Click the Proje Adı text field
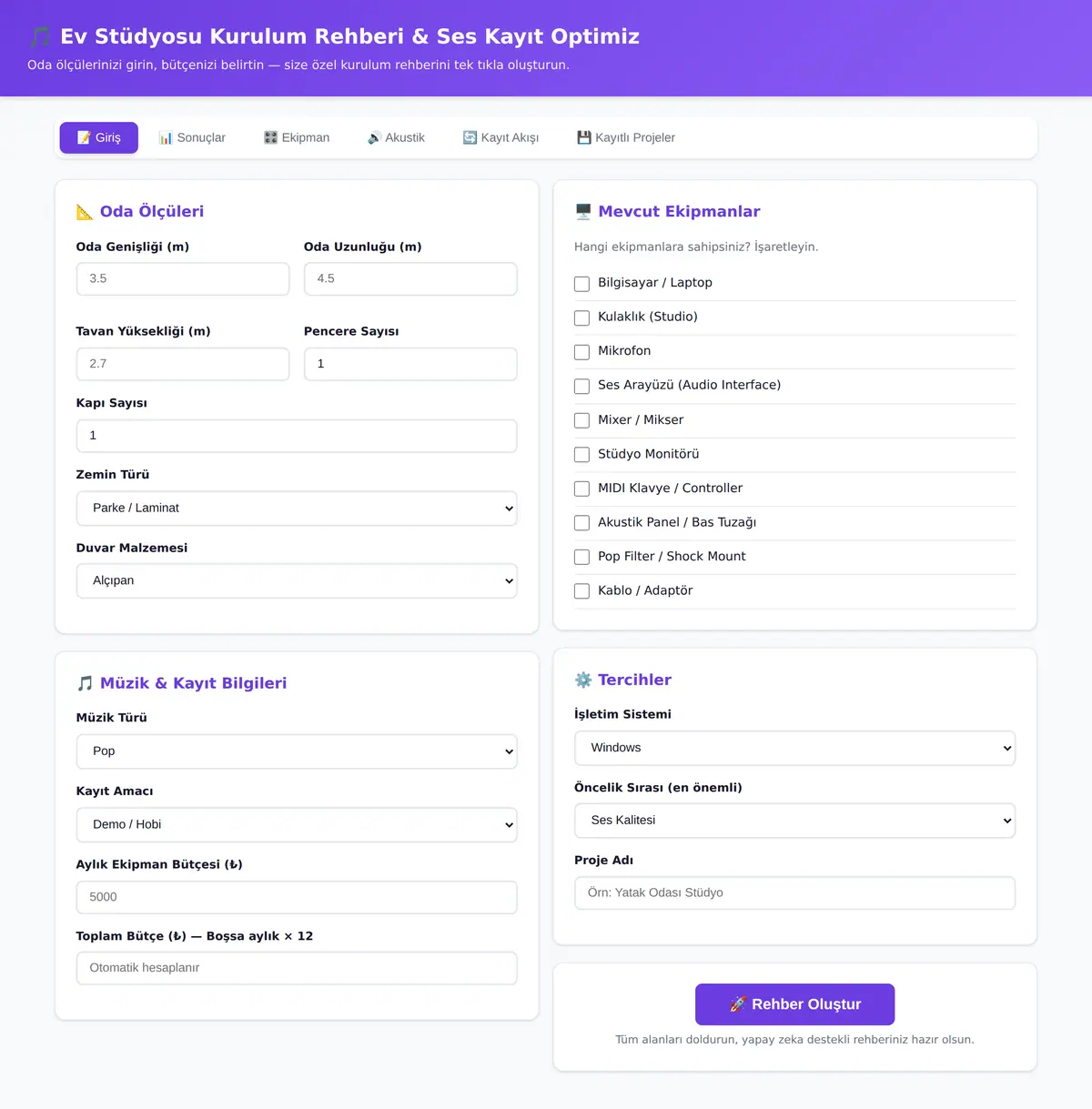 point(794,892)
